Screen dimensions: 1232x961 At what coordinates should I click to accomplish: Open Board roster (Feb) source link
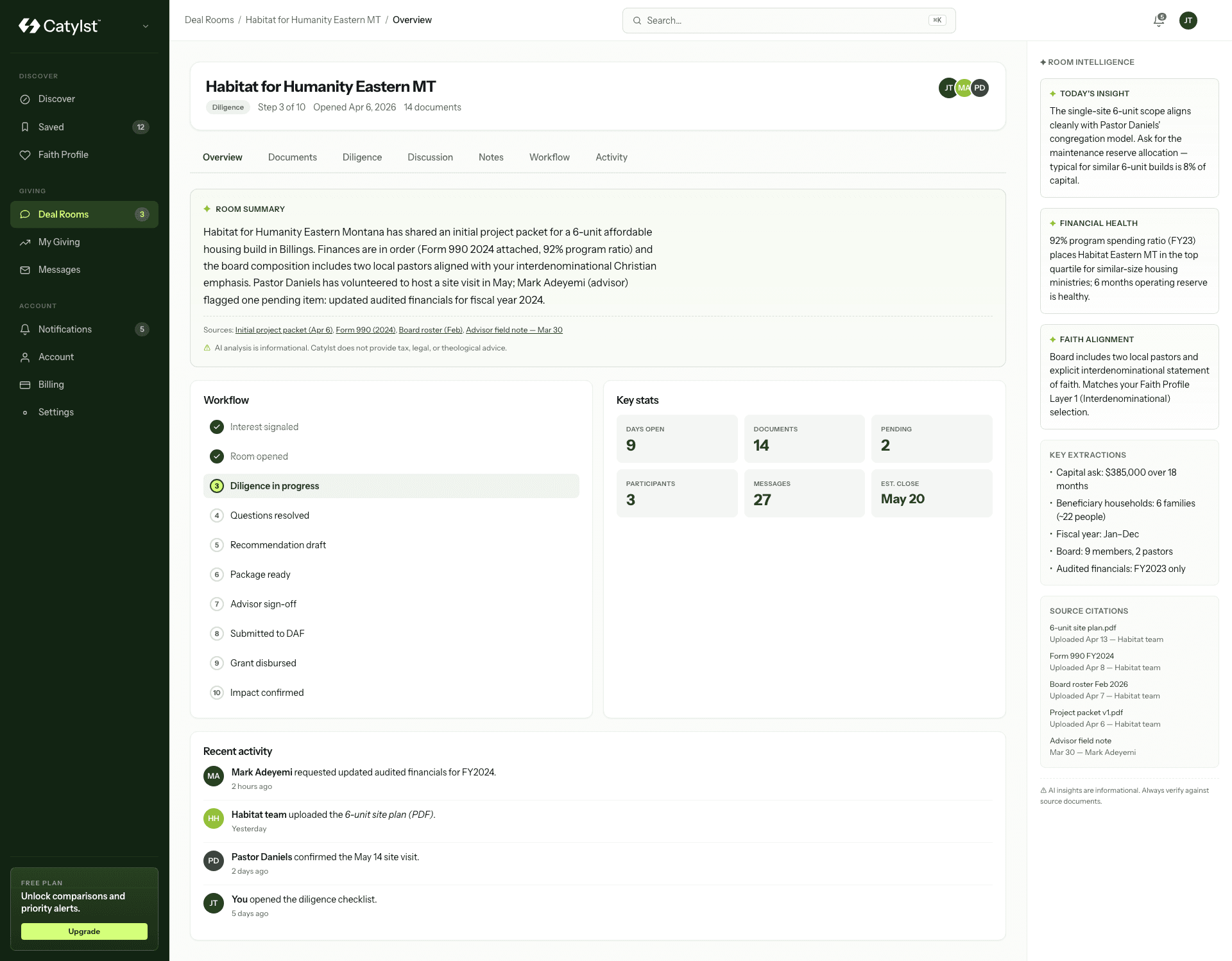point(431,330)
